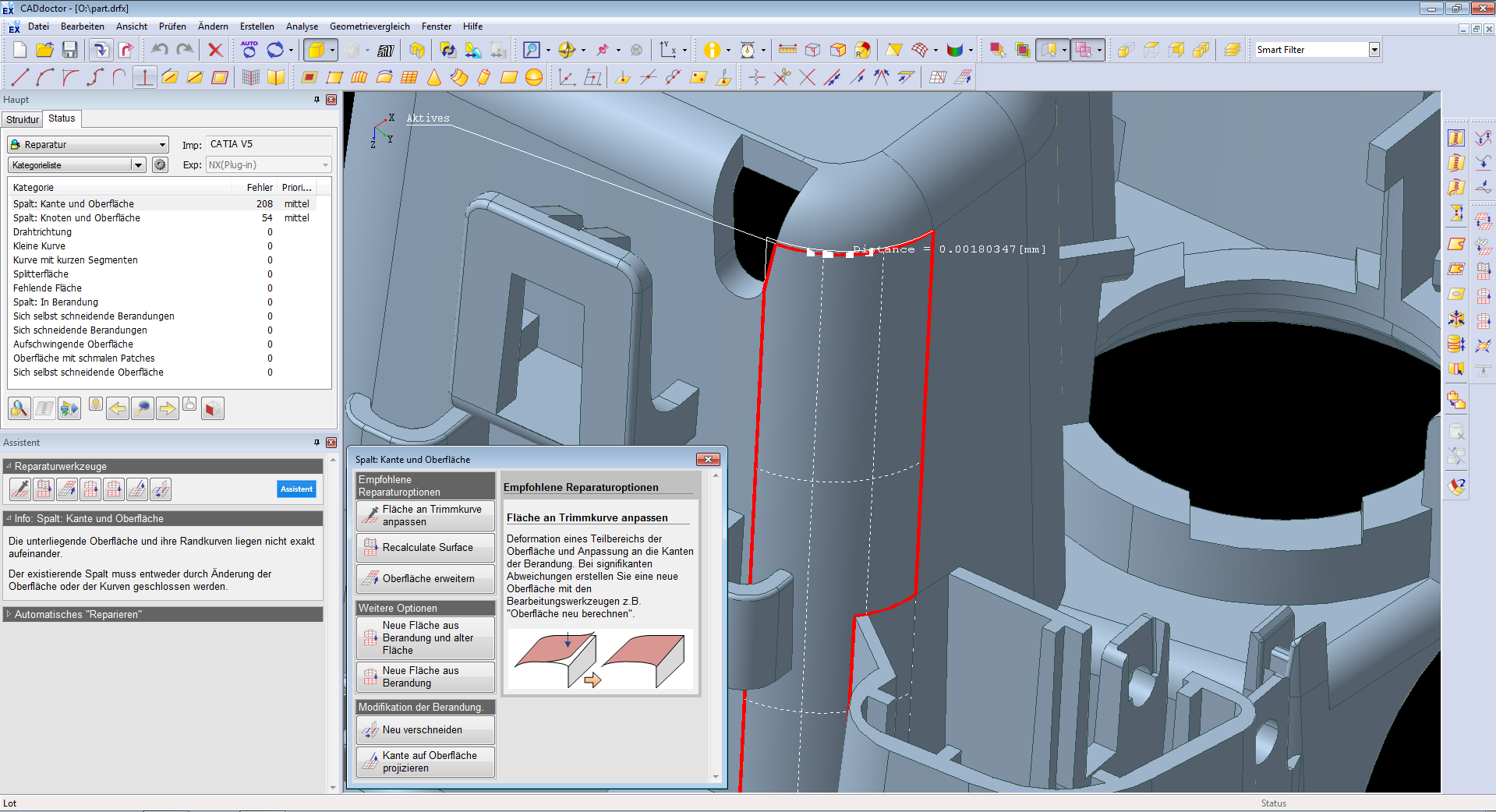Click the yellow left arrow previous-error button
The image size is (1496, 812).
pos(118,408)
